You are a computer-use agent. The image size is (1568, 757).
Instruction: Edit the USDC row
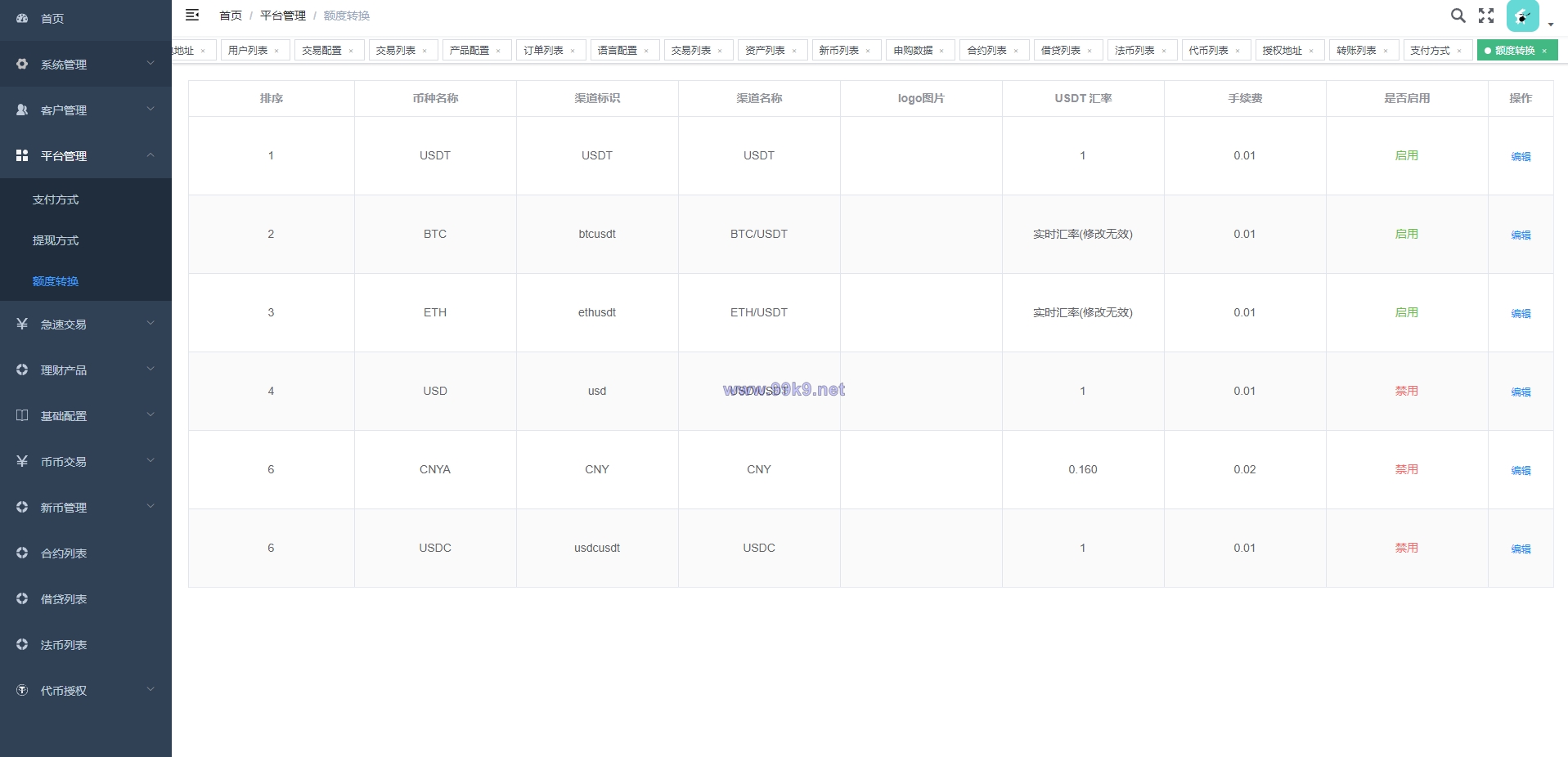1521,549
